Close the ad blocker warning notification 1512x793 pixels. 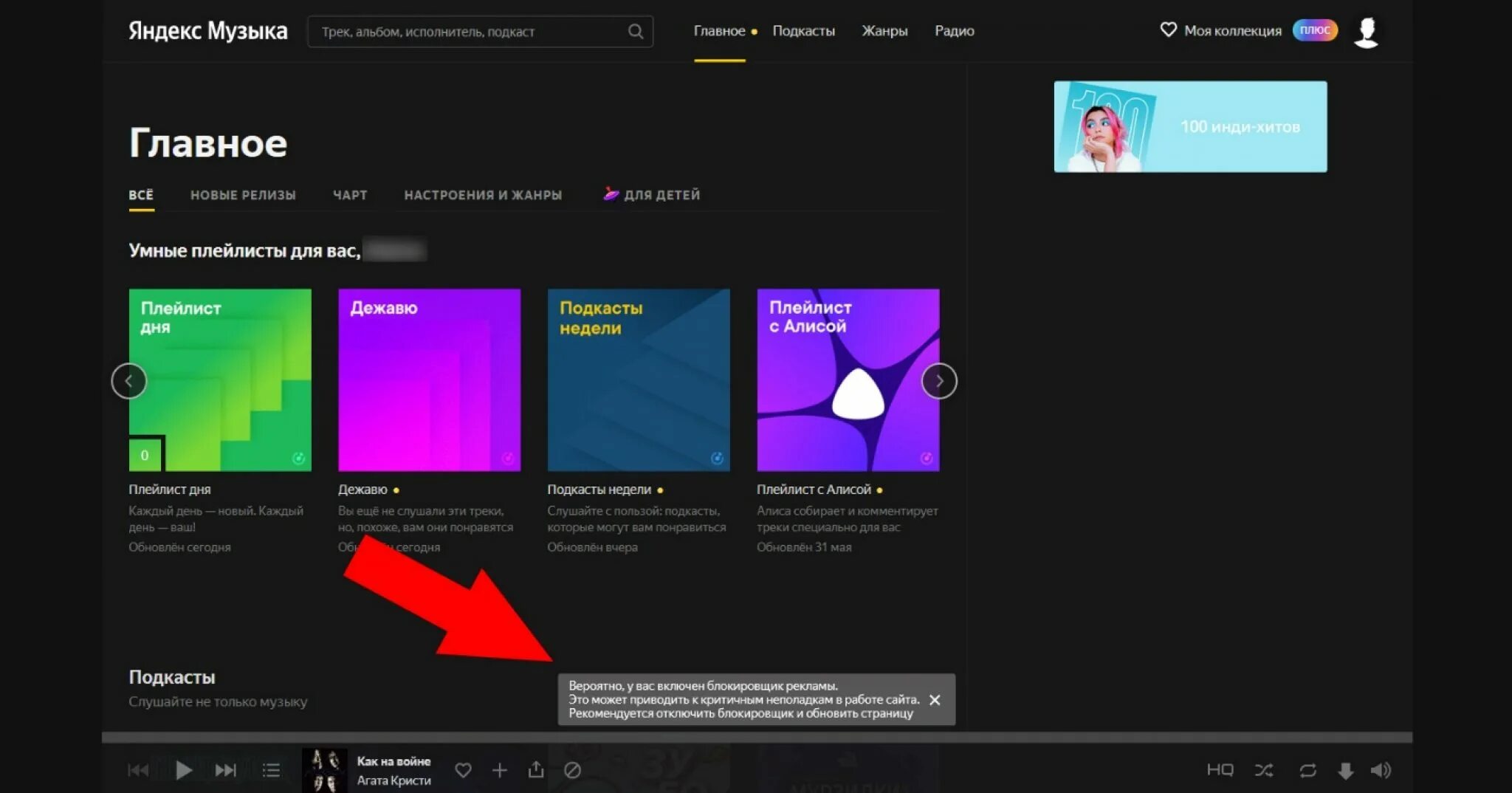tap(935, 699)
